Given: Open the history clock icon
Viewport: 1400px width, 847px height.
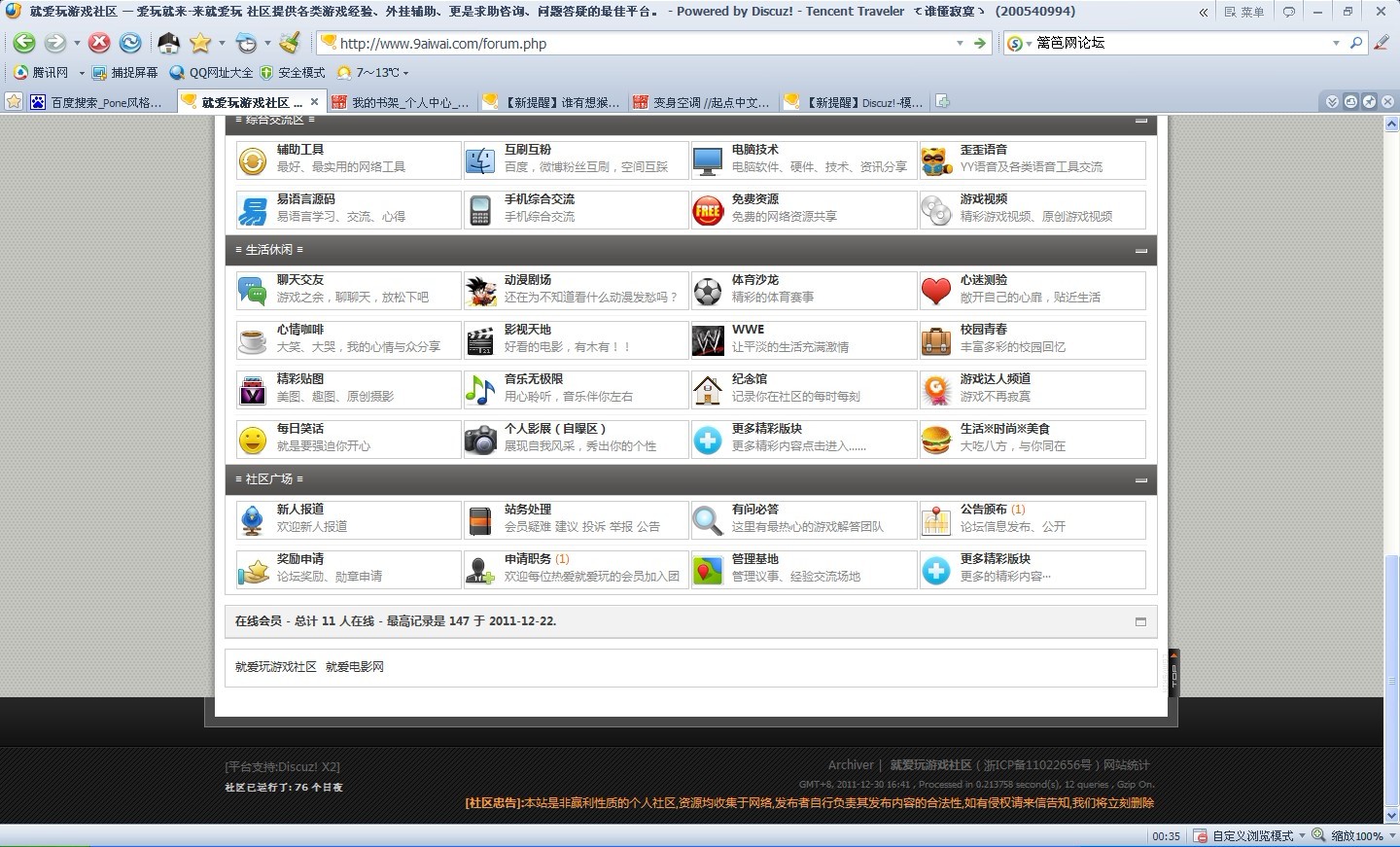Looking at the screenshot, I should (x=246, y=43).
